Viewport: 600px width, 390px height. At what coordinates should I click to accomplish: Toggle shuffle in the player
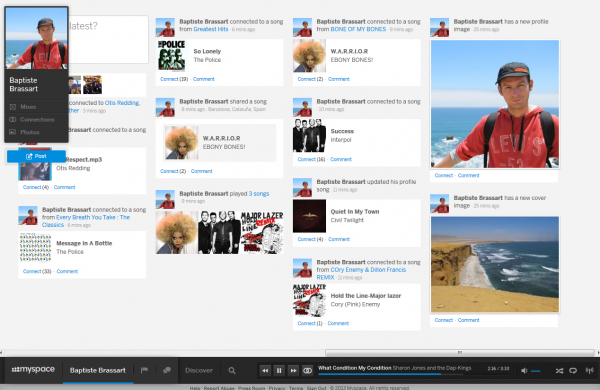(x=559, y=370)
